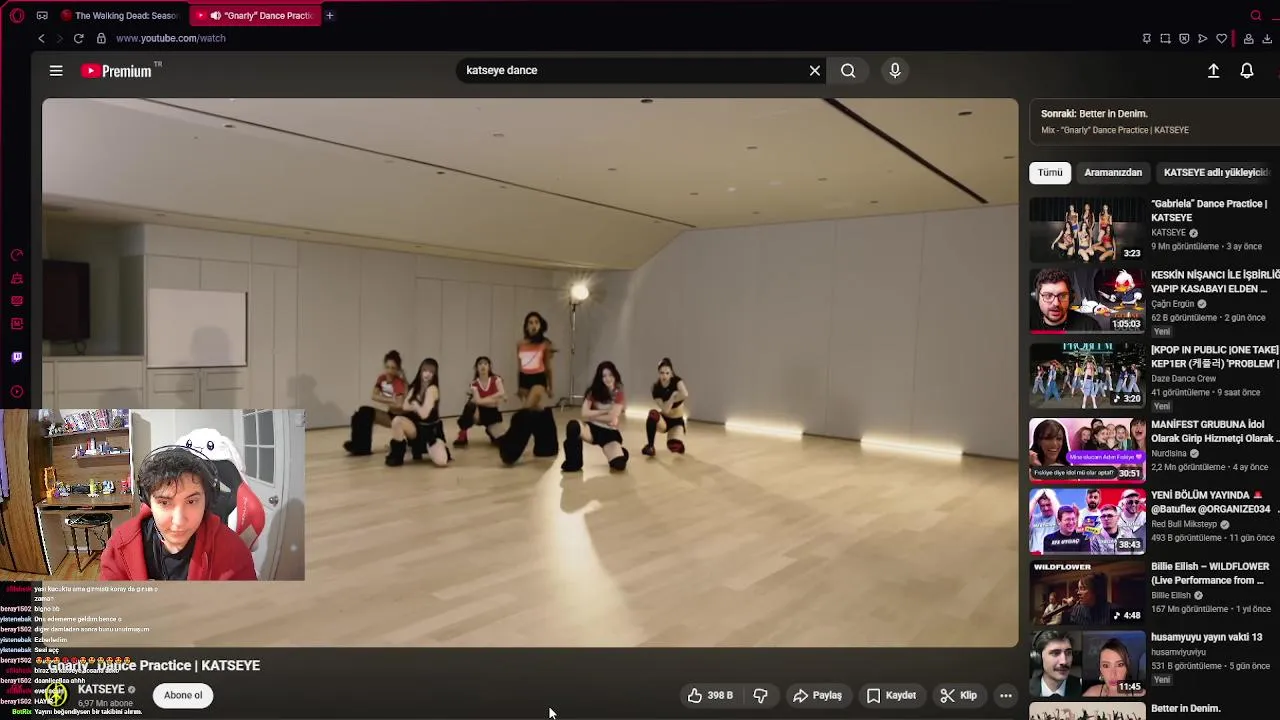Select the 'Tümü' filter chip
The image size is (1280, 720).
tap(1050, 172)
